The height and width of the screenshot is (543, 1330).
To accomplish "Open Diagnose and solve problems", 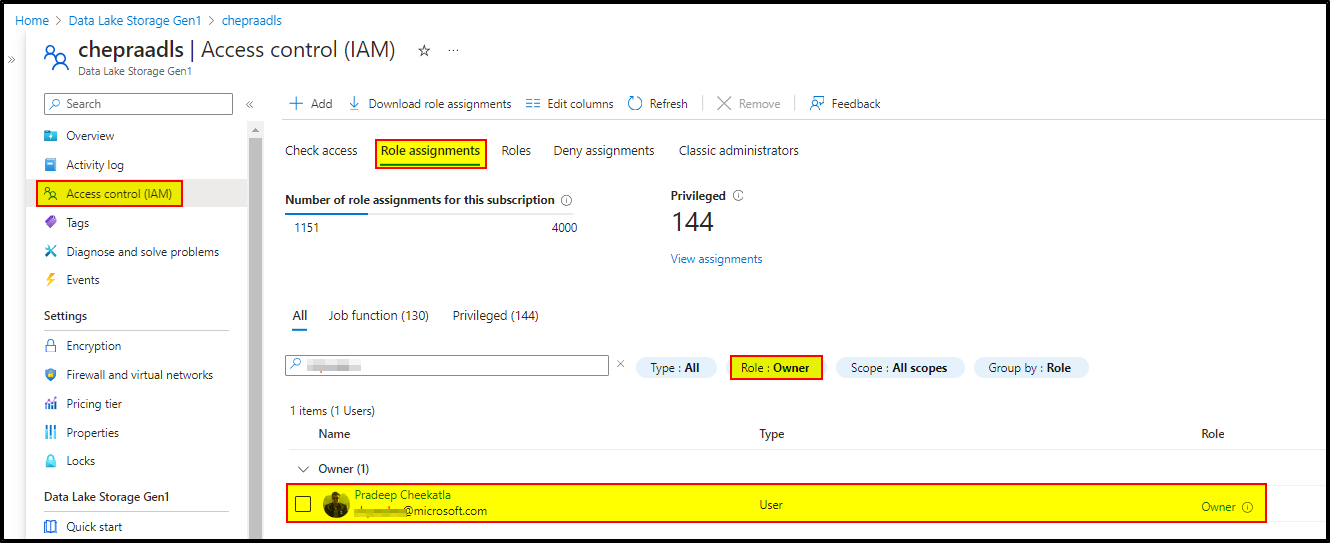I will click(143, 252).
